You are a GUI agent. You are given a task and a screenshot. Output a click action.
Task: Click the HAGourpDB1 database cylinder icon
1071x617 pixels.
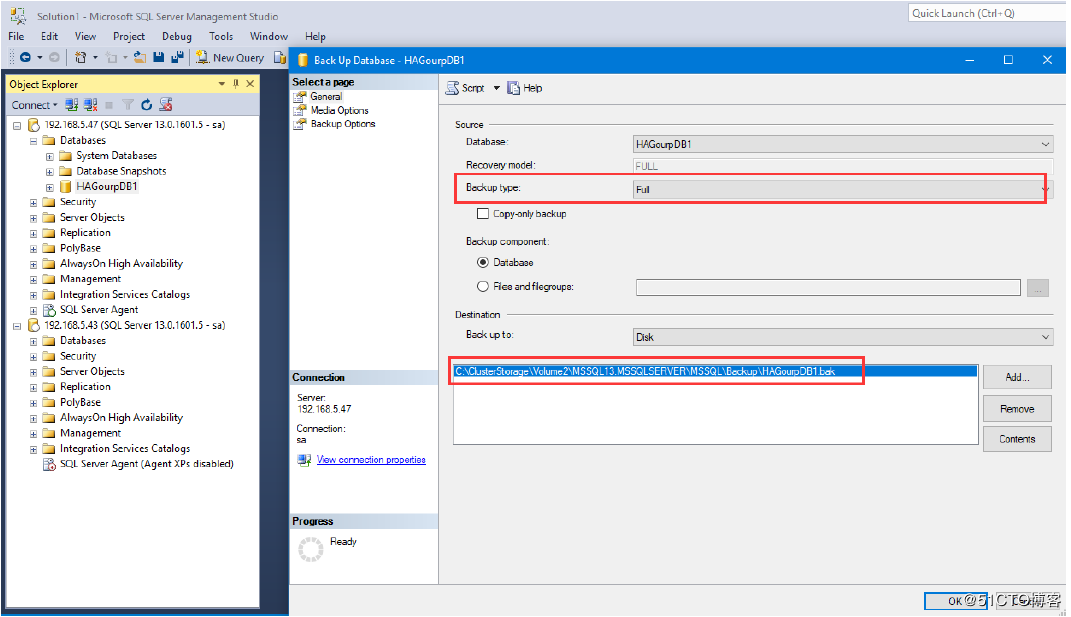click(65, 187)
